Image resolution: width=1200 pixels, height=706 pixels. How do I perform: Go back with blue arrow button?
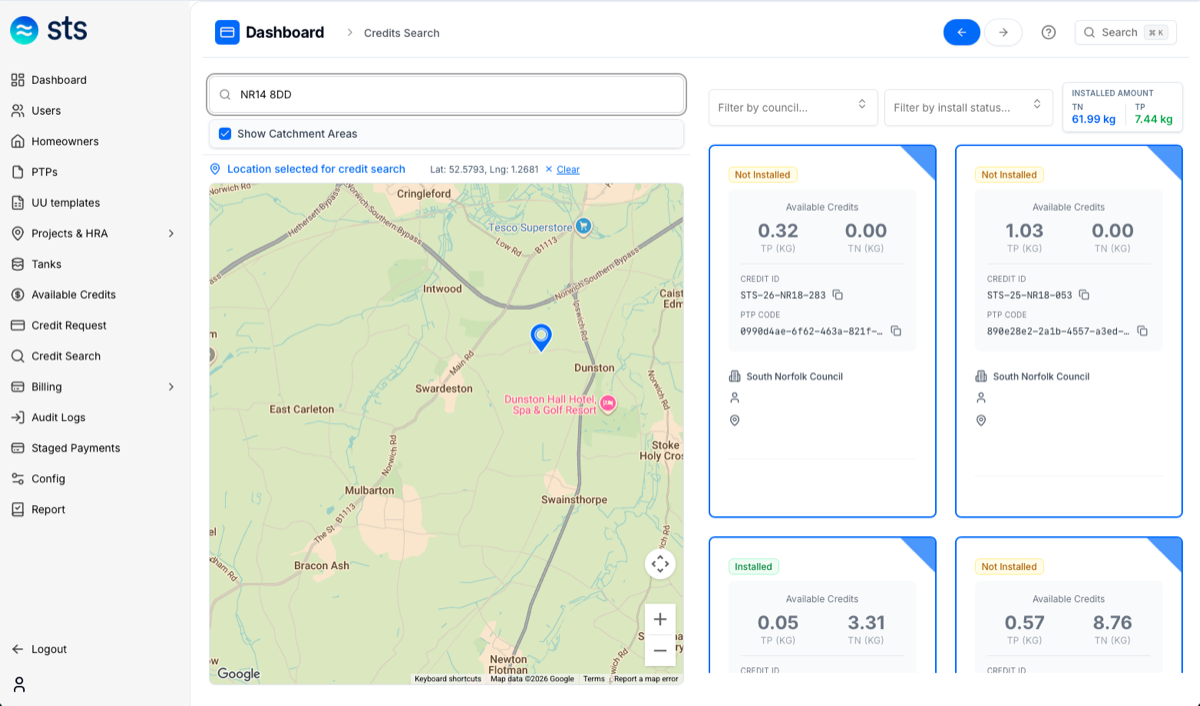[x=961, y=32]
